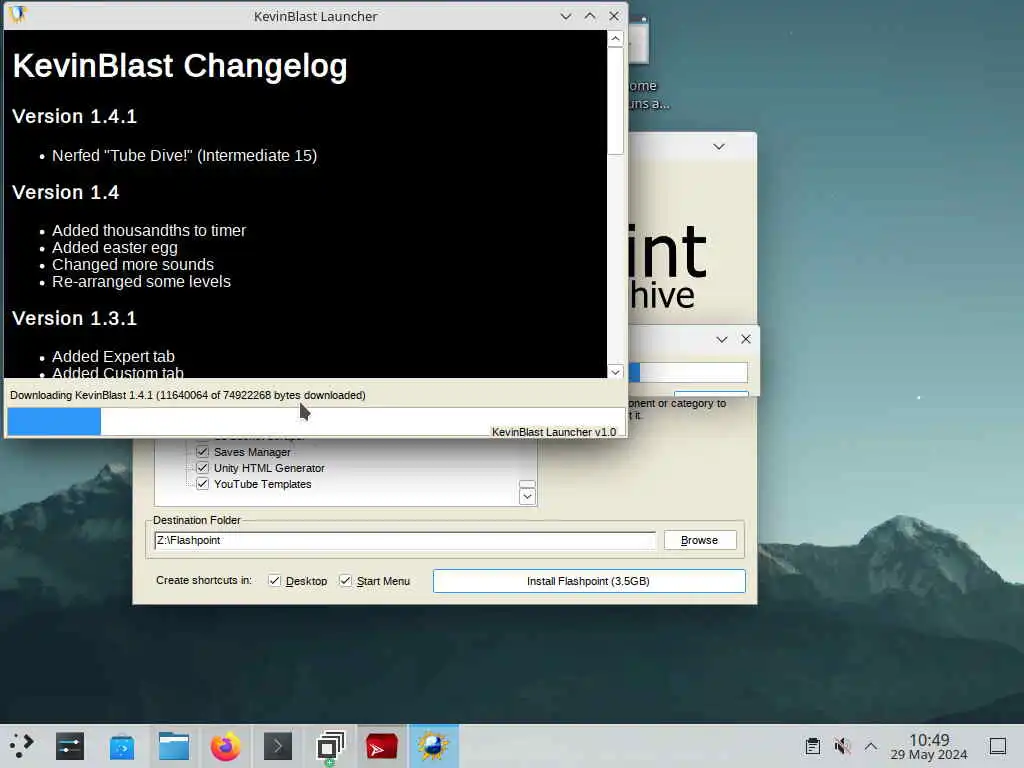
Task: Launch Firefox from the taskbar
Action: (225, 746)
